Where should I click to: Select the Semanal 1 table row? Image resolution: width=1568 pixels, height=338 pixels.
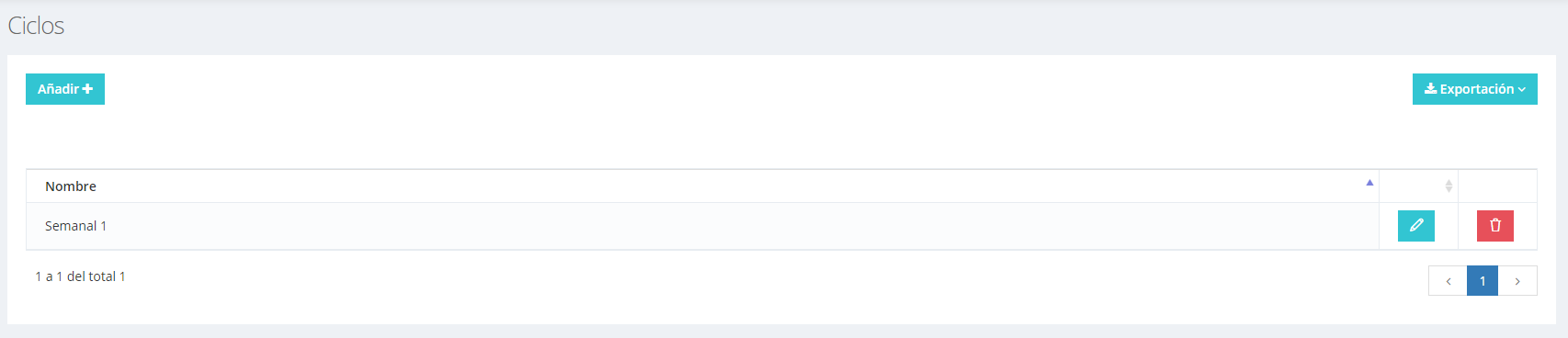[781, 226]
